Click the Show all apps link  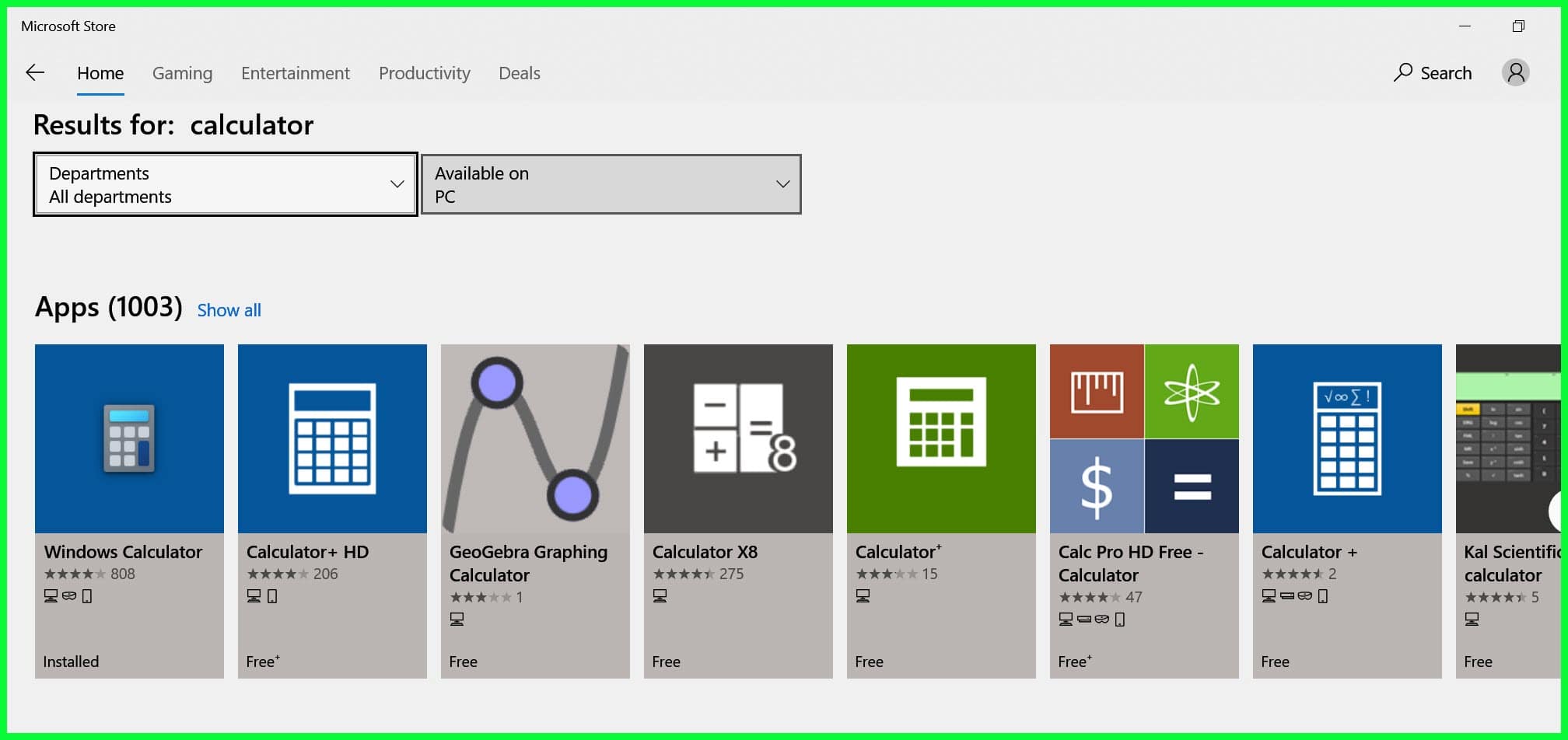click(x=229, y=310)
